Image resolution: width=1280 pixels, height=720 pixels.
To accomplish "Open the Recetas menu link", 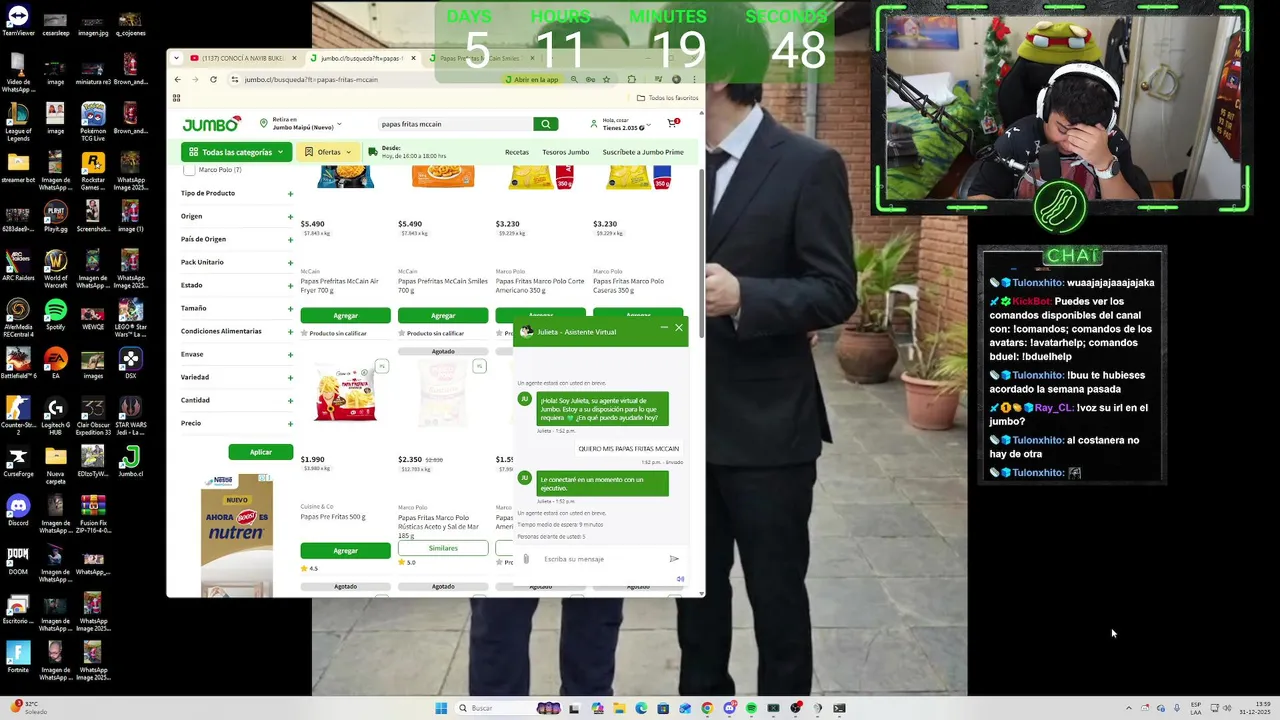I will (x=517, y=152).
